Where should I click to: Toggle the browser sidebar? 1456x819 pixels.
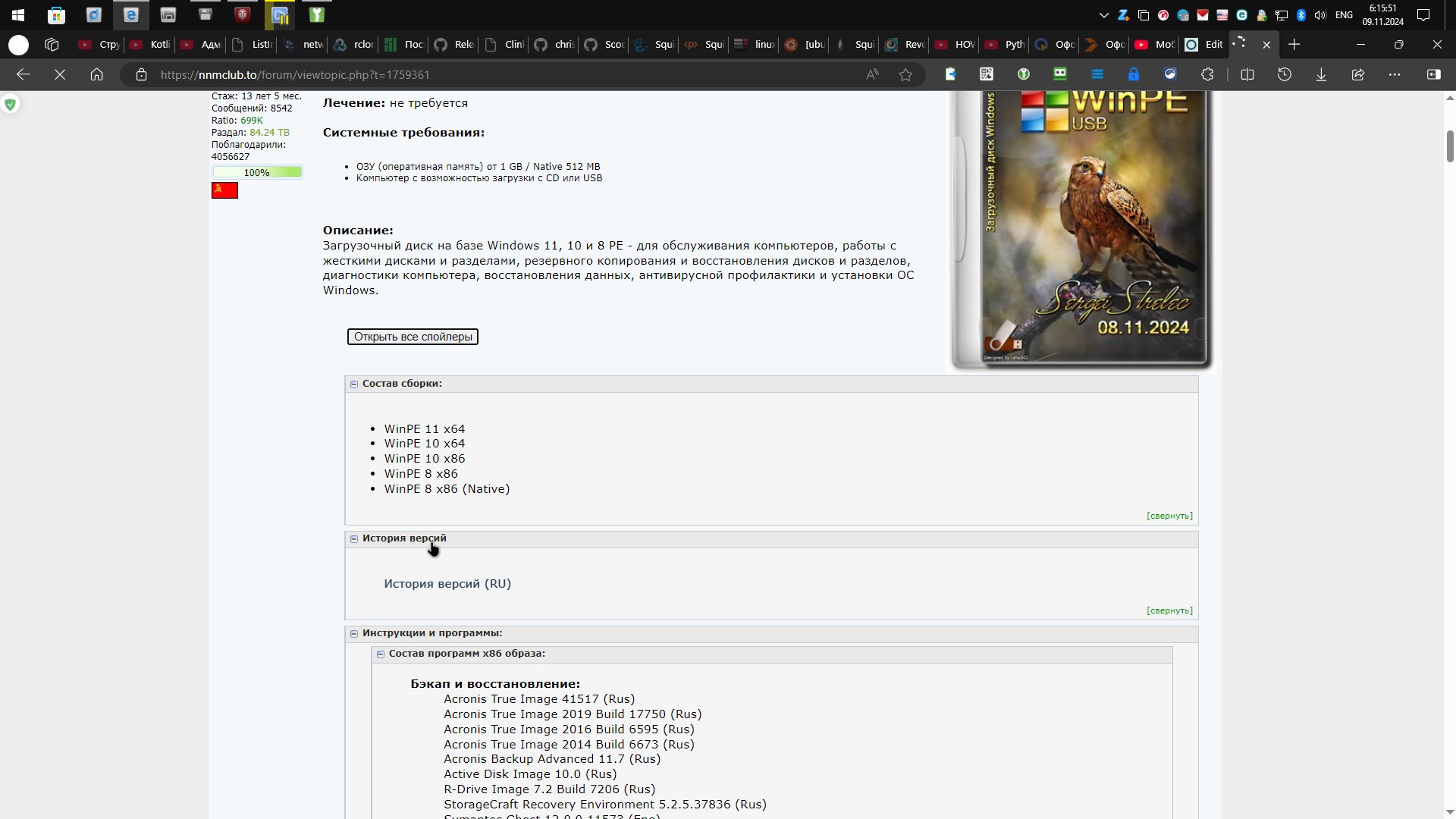pos(1434,74)
